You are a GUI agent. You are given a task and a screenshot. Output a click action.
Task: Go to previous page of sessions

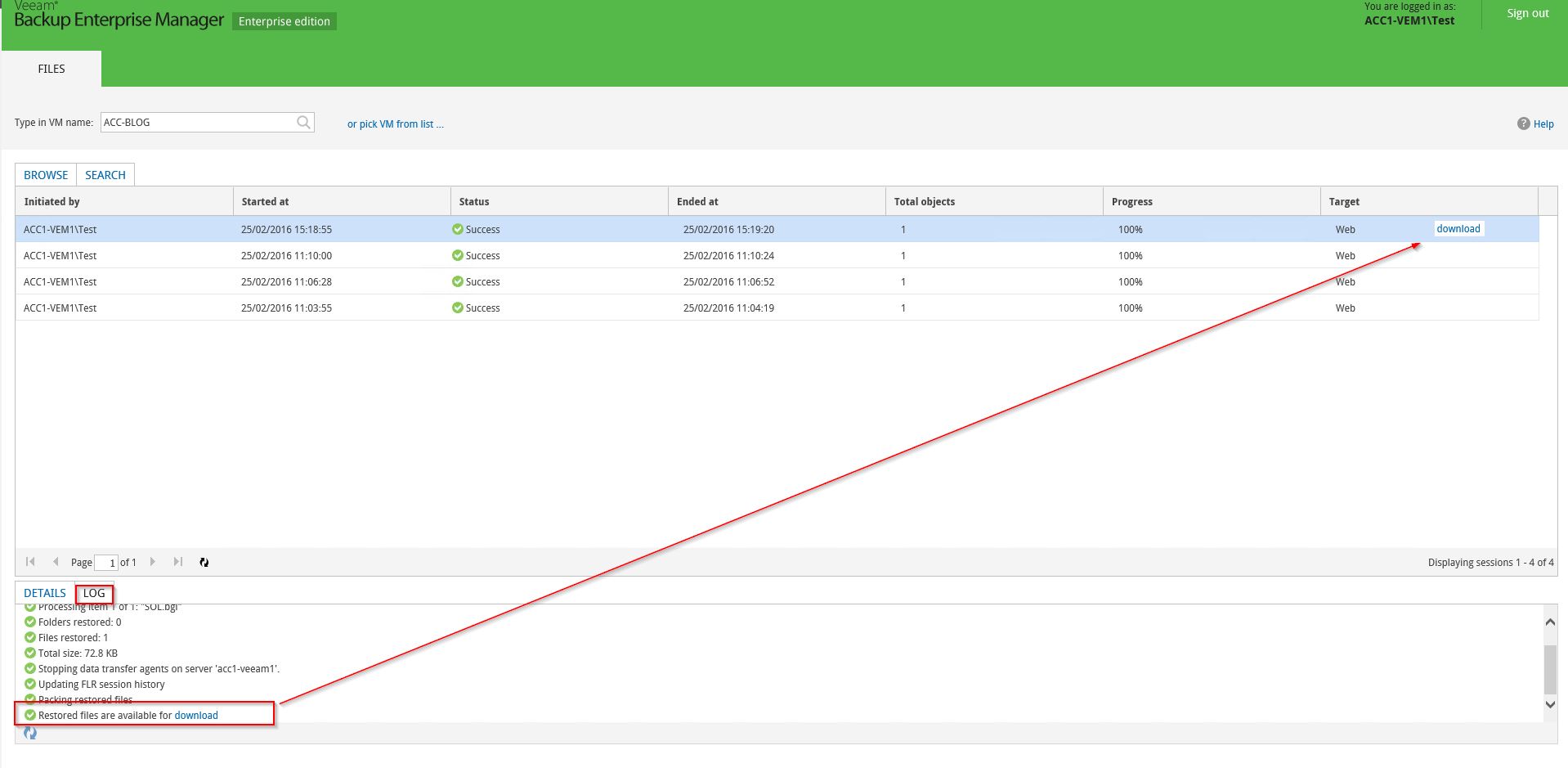(56, 562)
